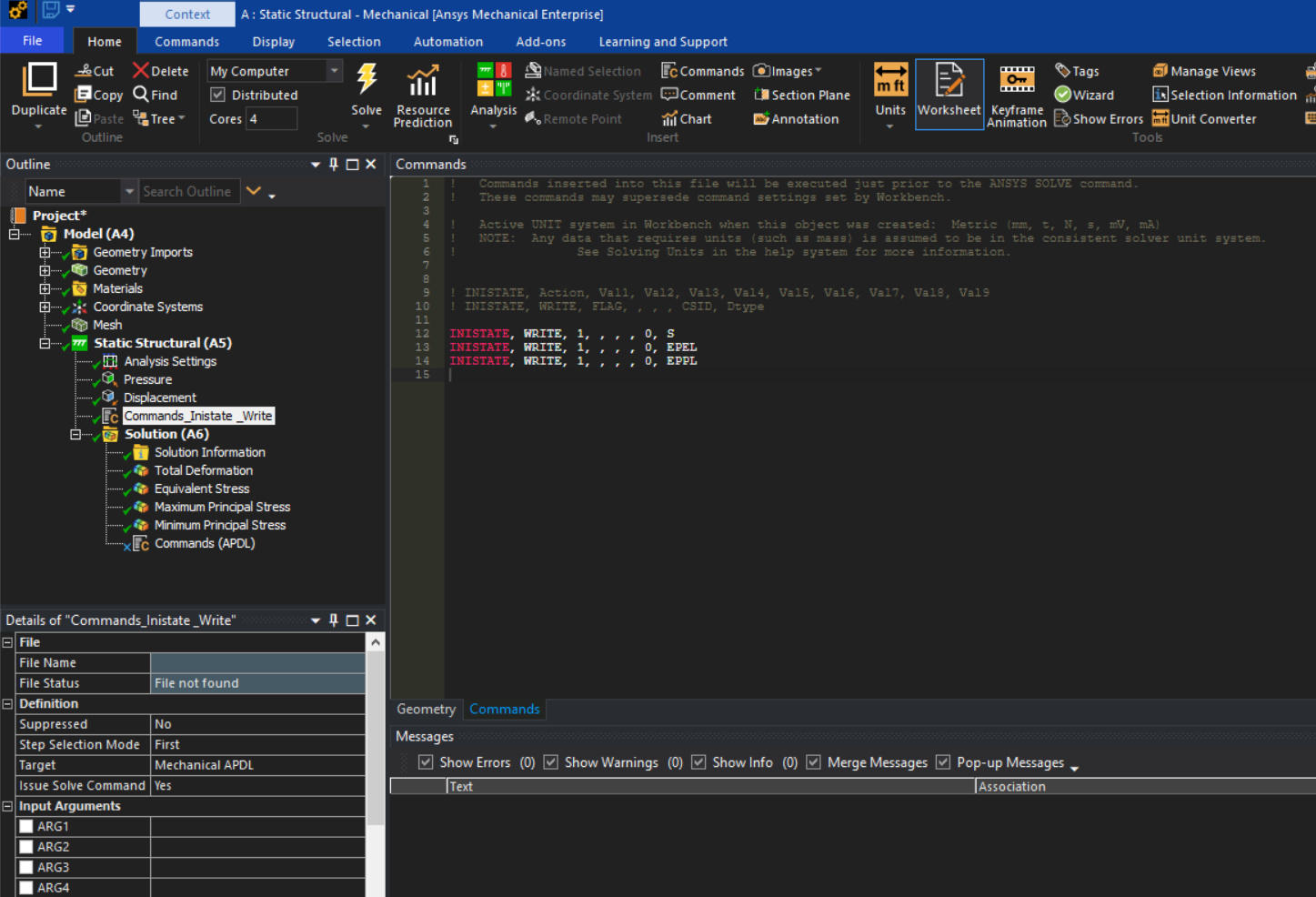Toggle the Worksheet view
Image resolution: width=1316 pixels, height=897 pixels.
point(949,94)
